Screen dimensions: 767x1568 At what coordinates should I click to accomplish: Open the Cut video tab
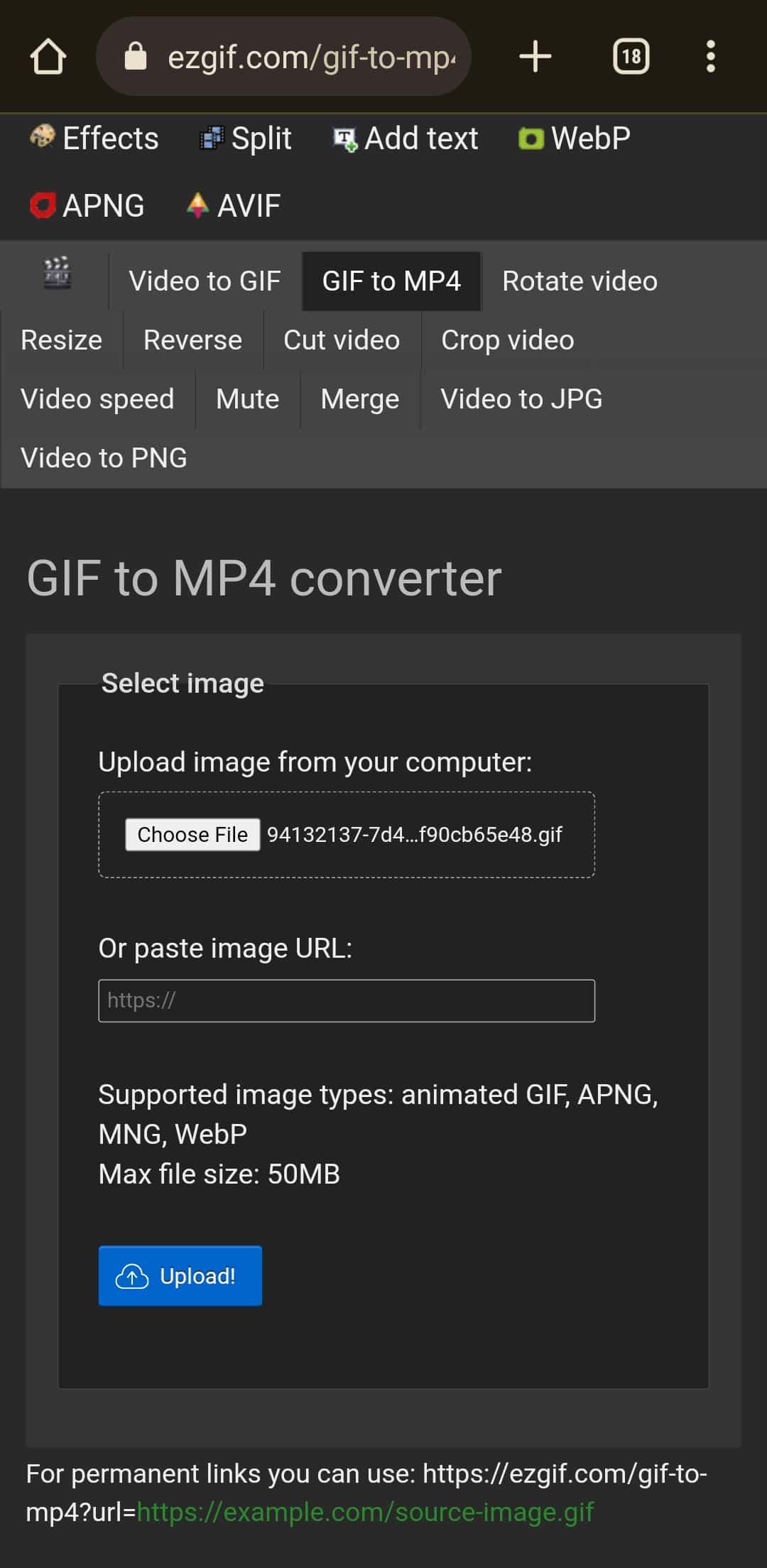(x=342, y=340)
